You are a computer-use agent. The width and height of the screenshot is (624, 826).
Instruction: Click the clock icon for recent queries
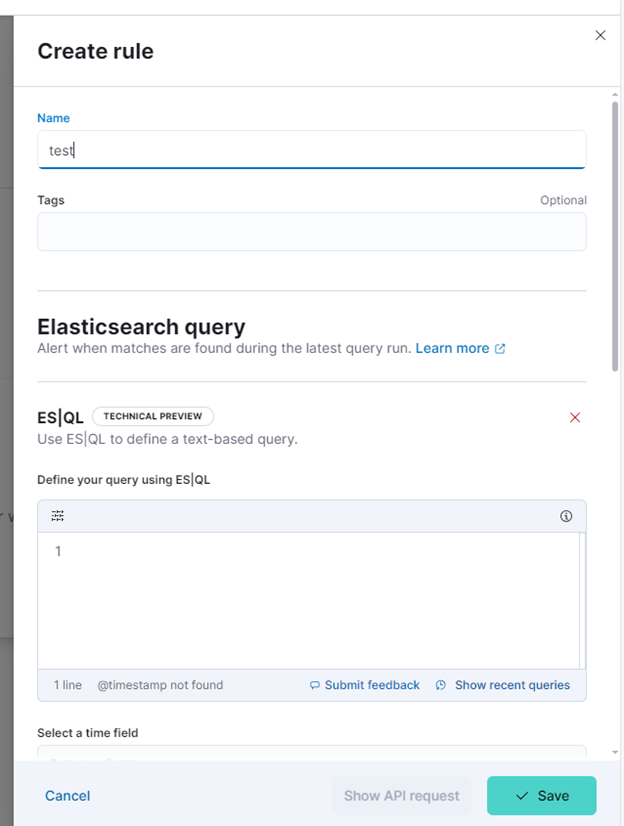pyautogui.click(x=441, y=685)
